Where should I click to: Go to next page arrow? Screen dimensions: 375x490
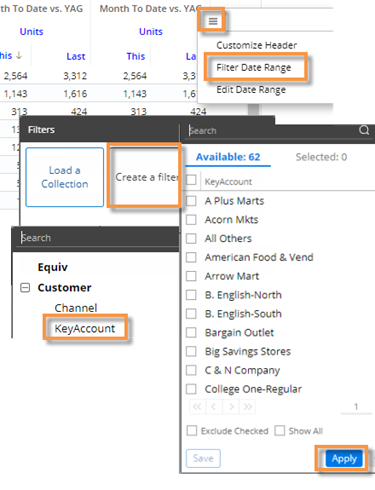231,407
